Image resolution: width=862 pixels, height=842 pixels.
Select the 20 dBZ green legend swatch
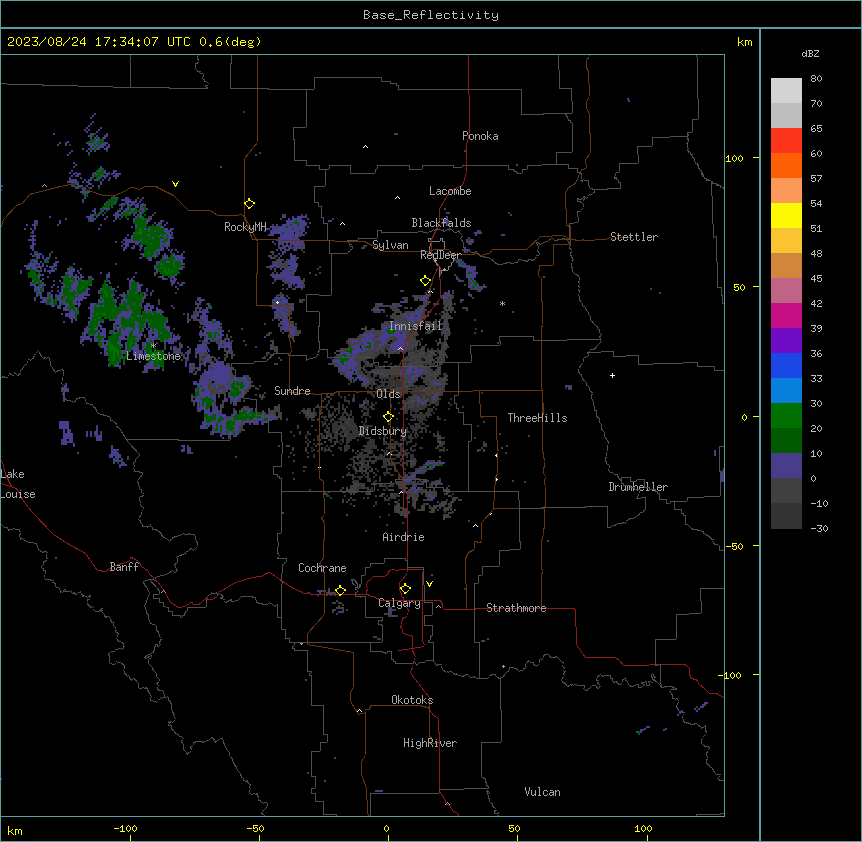click(786, 441)
